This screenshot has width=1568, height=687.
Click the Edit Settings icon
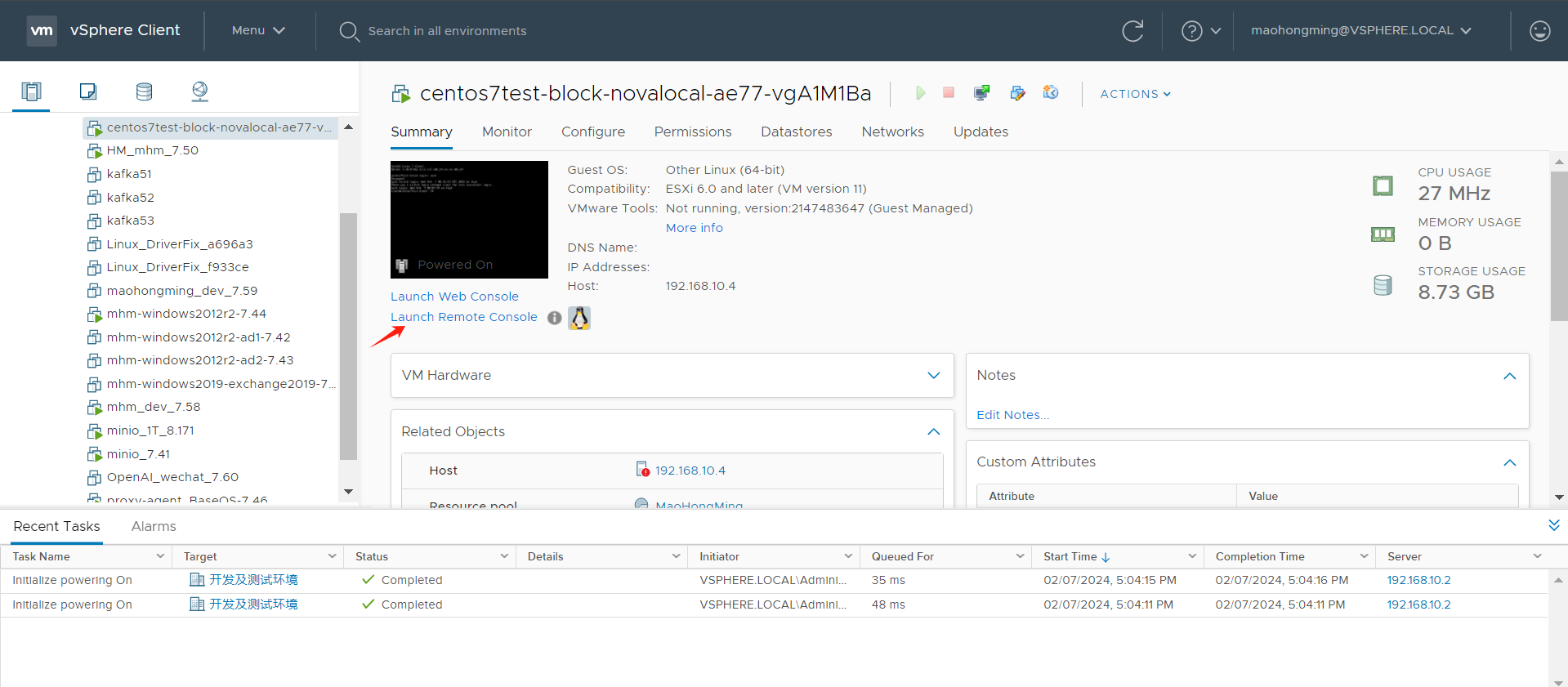click(1017, 93)
